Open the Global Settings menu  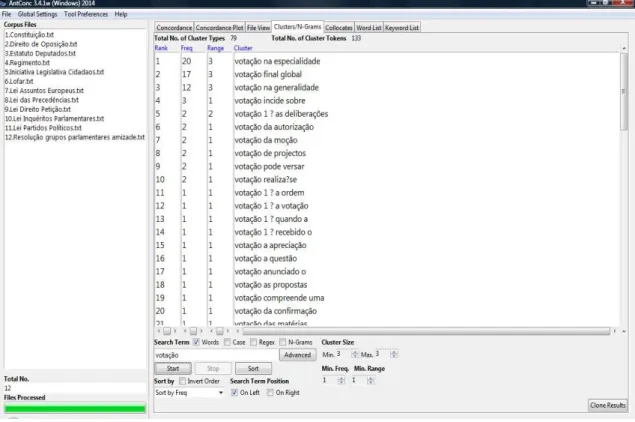coord(37,14)
